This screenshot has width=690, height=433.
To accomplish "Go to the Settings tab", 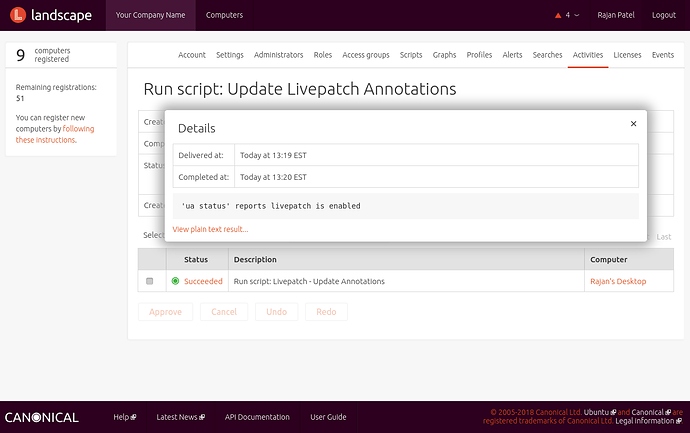I will [x=230, y=55].
